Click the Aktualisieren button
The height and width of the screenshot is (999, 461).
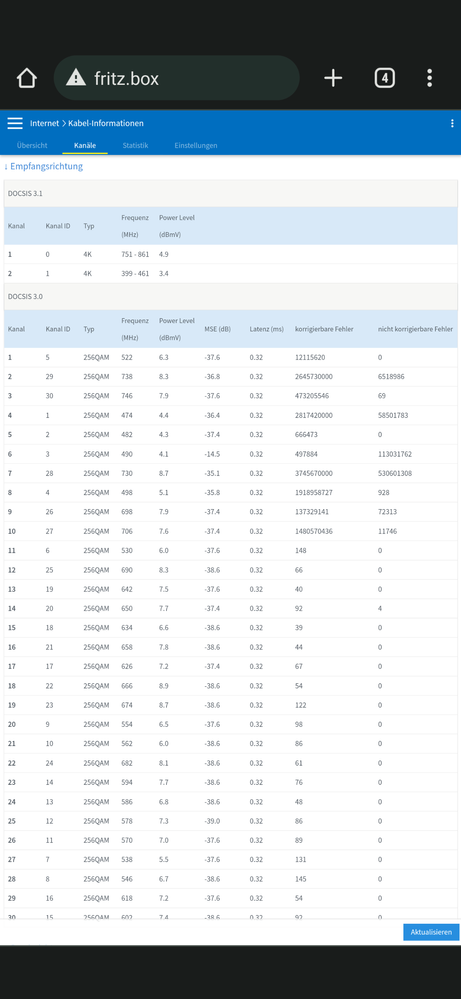click(x=431, y=931)
